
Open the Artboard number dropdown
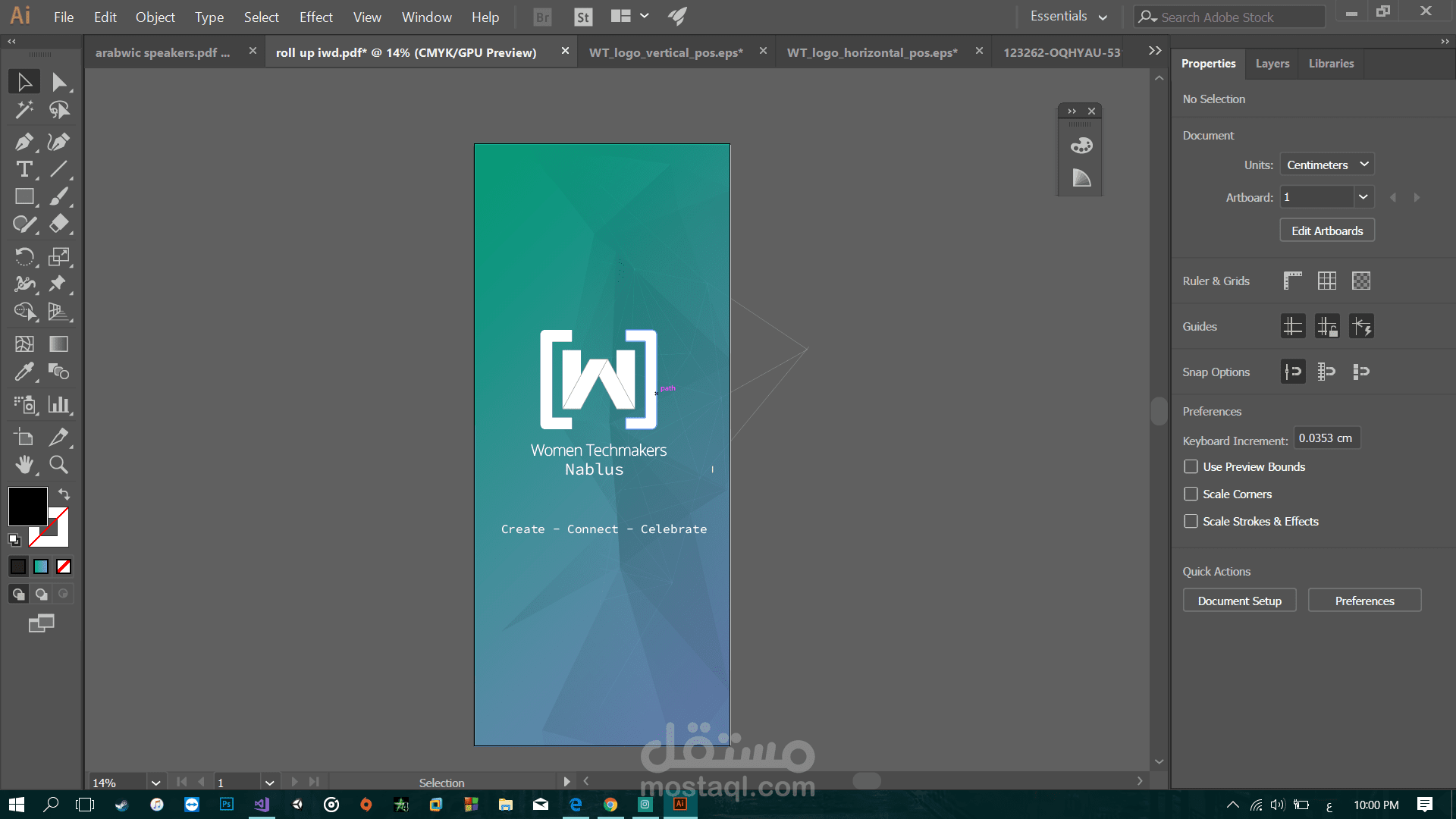[1363, 196]
